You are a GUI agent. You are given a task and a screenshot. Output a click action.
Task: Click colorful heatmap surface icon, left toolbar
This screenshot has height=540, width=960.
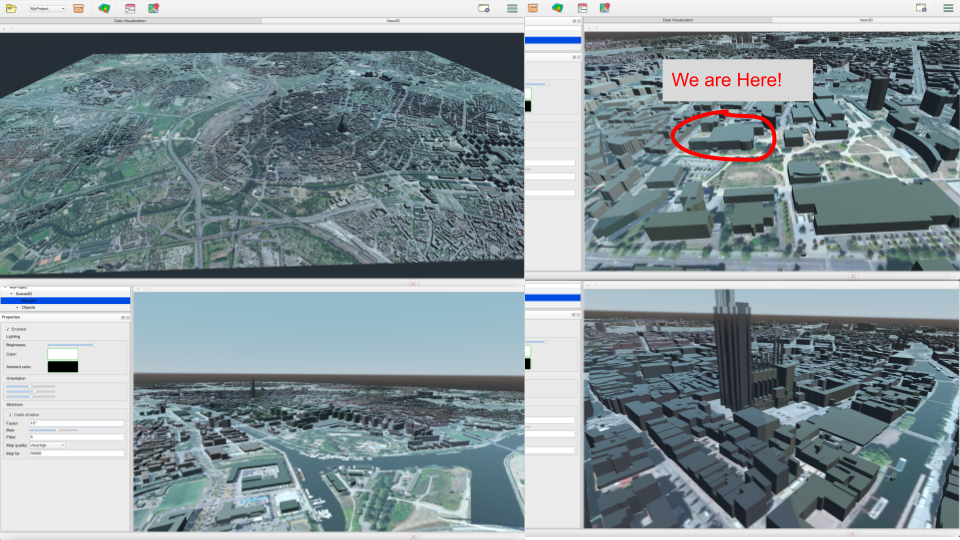pos(104,9)
